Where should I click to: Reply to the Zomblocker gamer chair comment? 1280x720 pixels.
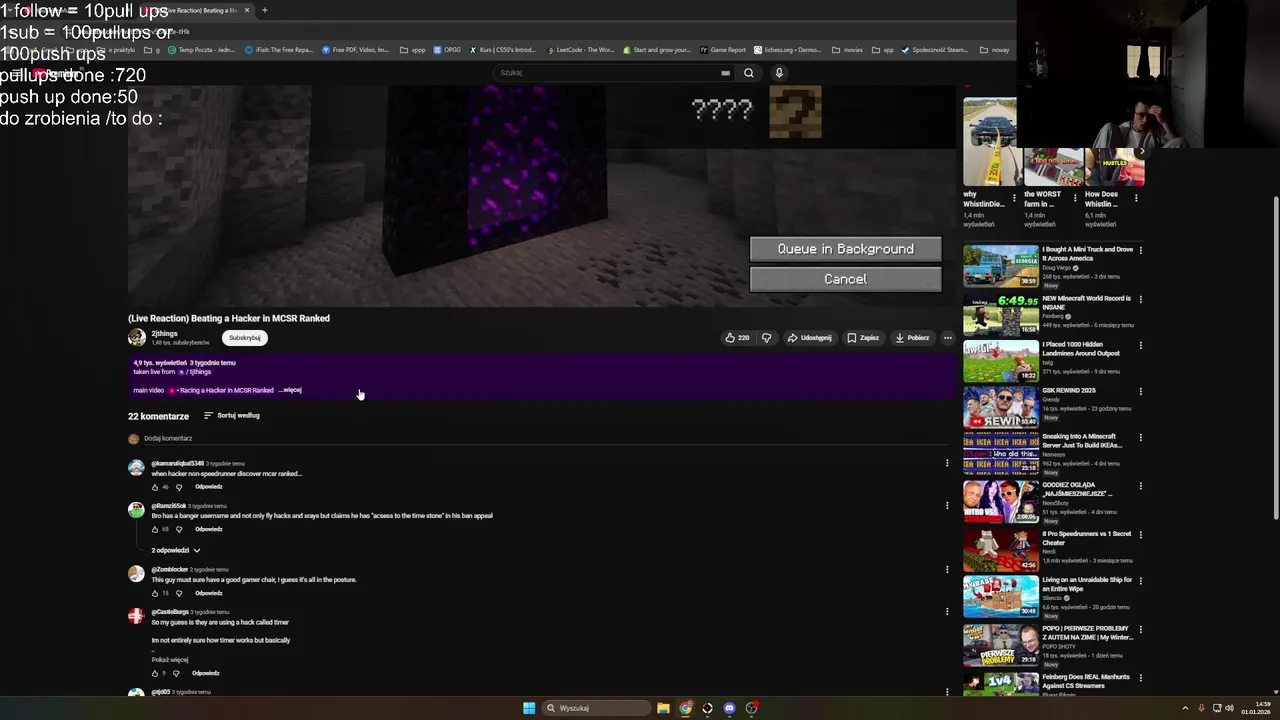[208, 593]
